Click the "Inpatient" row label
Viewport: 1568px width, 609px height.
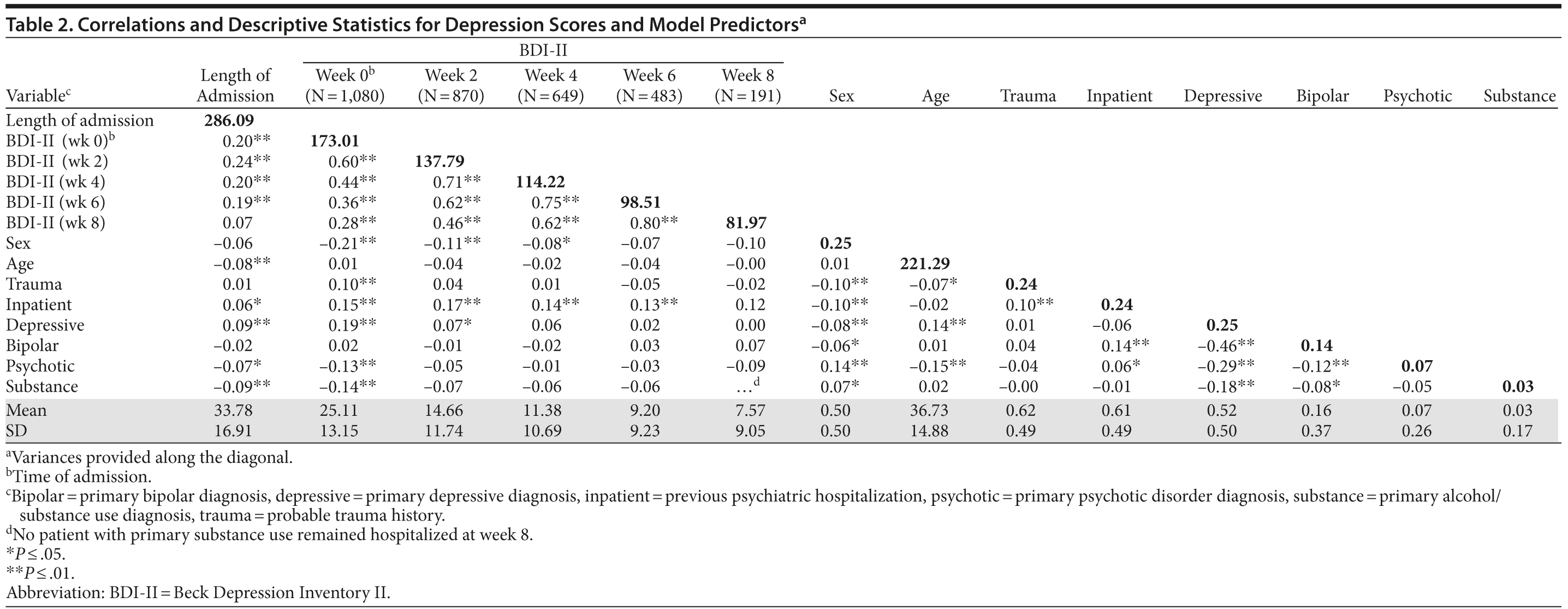click(38, 305)
